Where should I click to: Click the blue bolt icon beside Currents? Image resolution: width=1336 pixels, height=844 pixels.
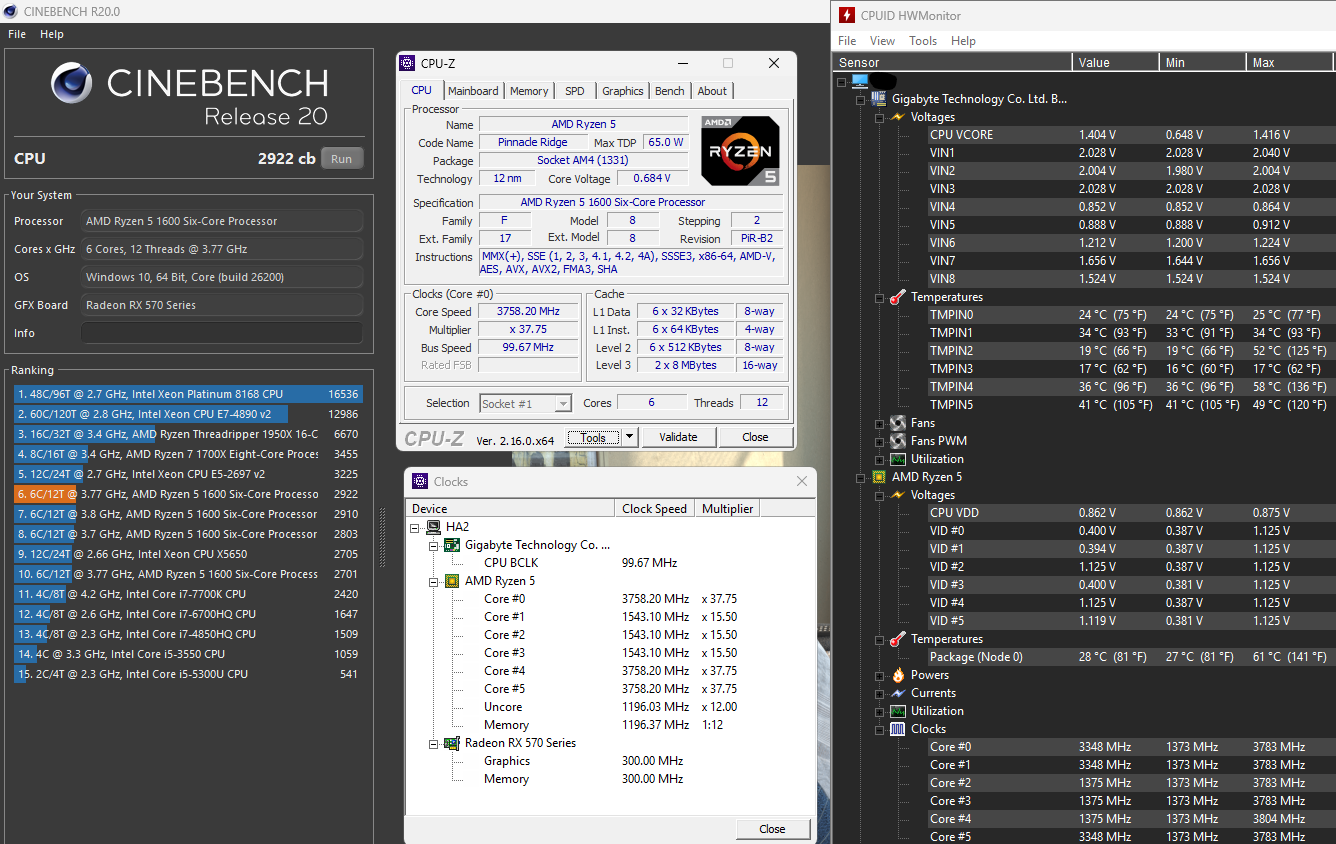coord(897,693)
